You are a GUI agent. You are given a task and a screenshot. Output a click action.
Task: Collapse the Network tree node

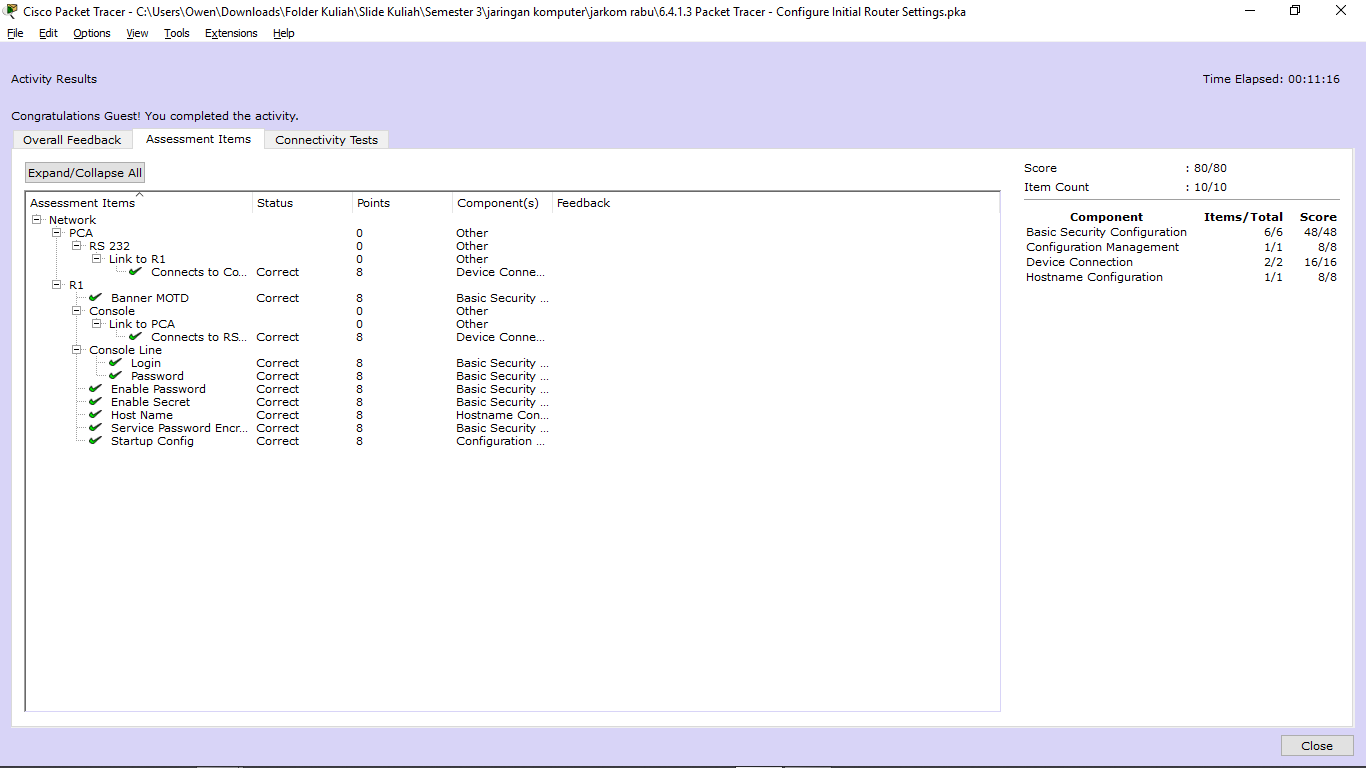(x=37, y=220)
